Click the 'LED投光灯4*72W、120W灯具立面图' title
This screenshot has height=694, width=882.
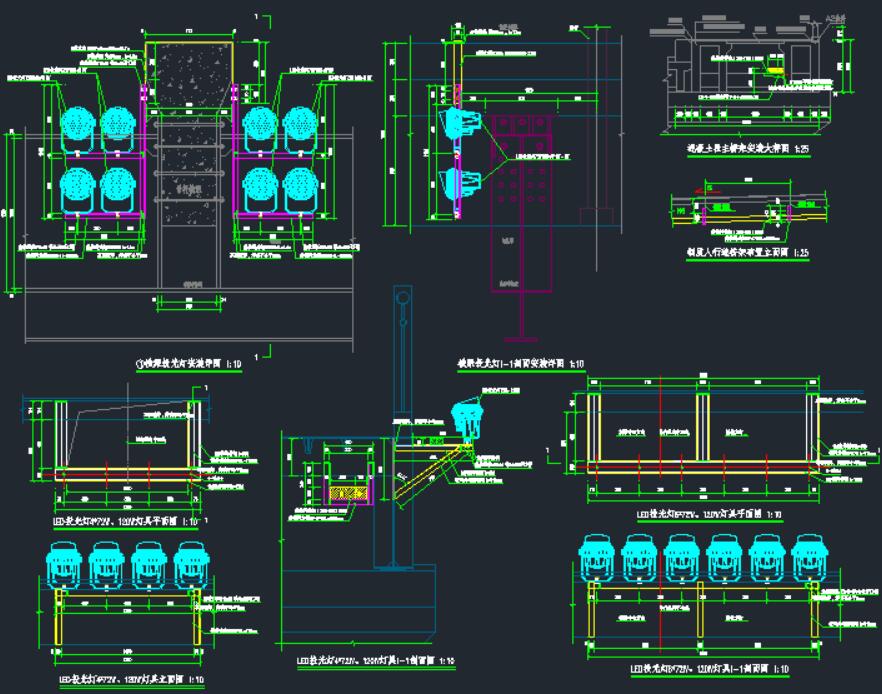(132, 679)
